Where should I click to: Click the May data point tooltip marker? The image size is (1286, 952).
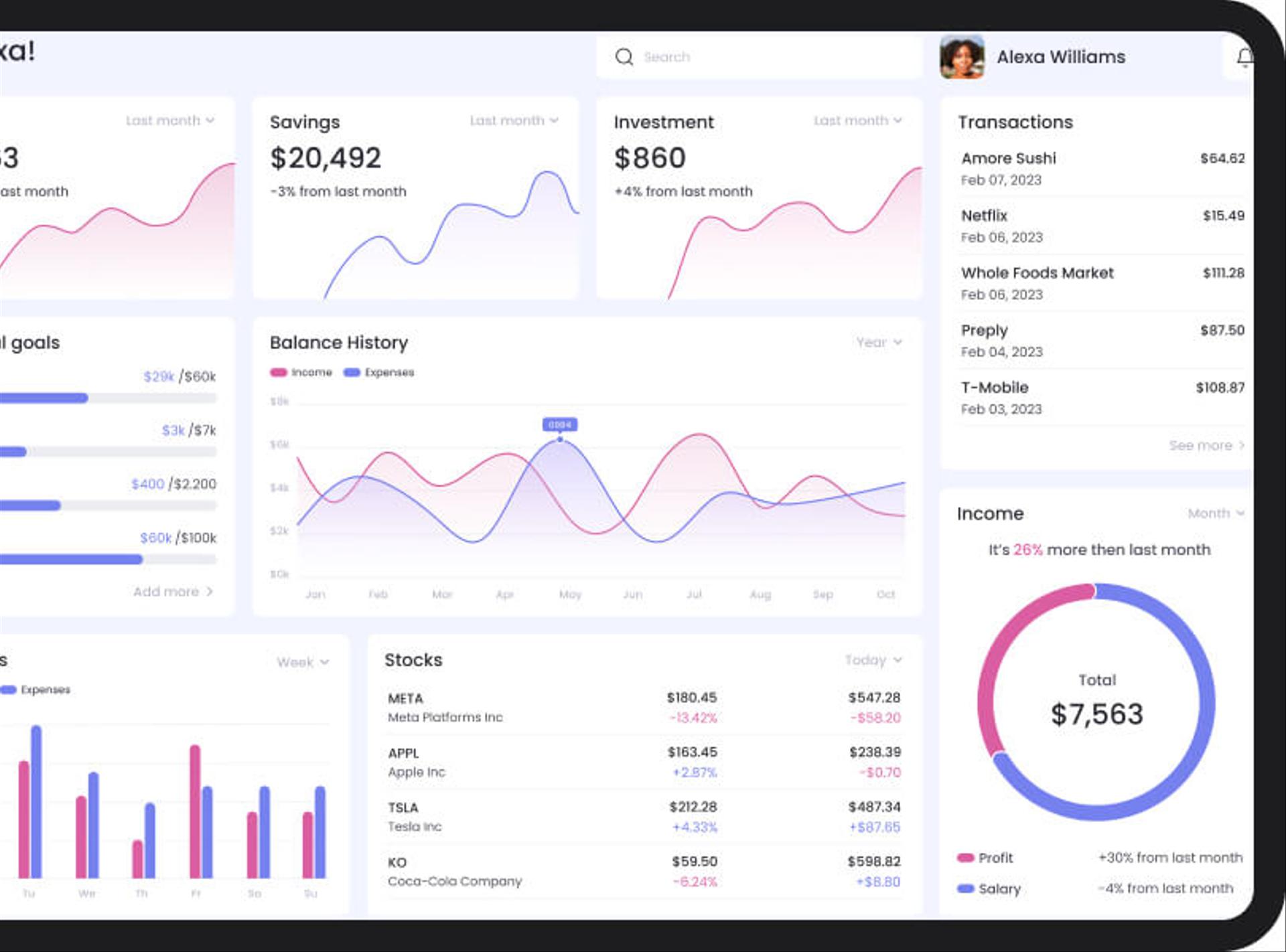pos(560,424)
